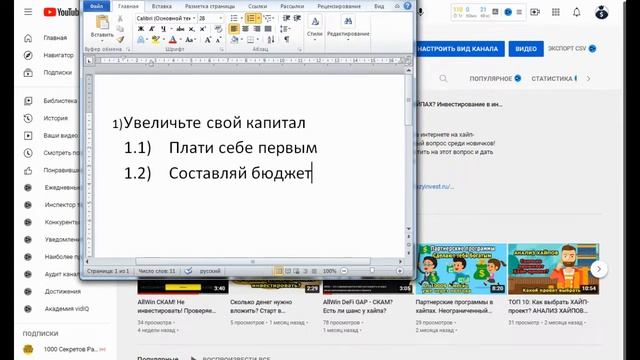Toggle Align Left paragraph button
This screenshot has height=360, width=640.
(234, 29)
